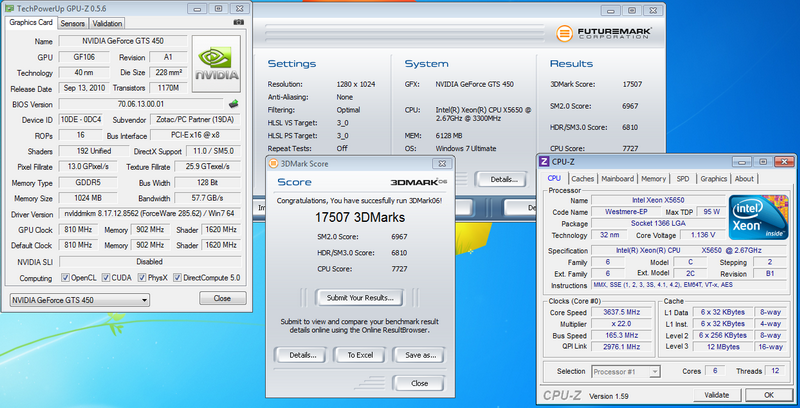Viewport: 800px width, 408px height.
Task: Click the NVIDIA SLI Disabled field
Action: tap(150, 262)
